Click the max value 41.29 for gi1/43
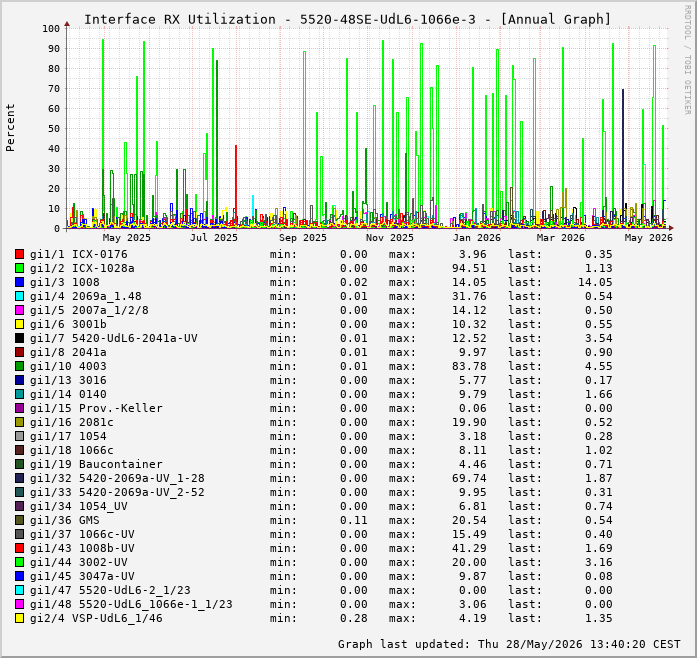The image size is (697, 658). point(469,548)
